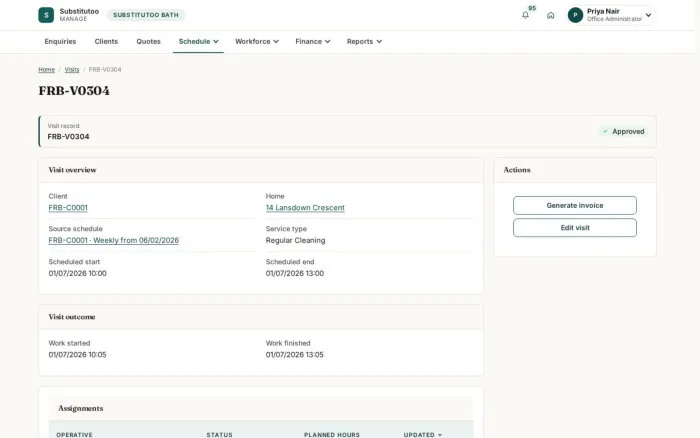
Task: Click the Status column header
Action: (219, 435)
